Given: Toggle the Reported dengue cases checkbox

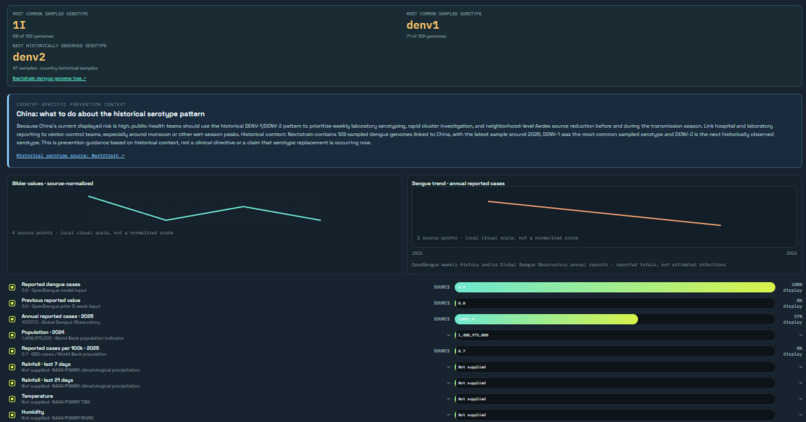Looking at the screenshot, I should pyautogui.click(x=12, y=287).
